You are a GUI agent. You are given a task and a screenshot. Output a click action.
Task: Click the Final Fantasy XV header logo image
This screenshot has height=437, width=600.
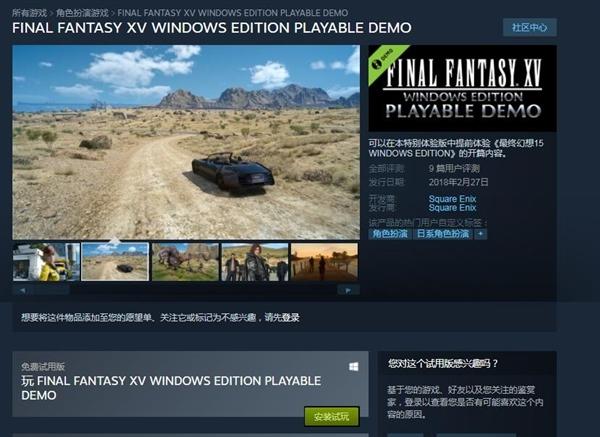click(x=463, y=88)
